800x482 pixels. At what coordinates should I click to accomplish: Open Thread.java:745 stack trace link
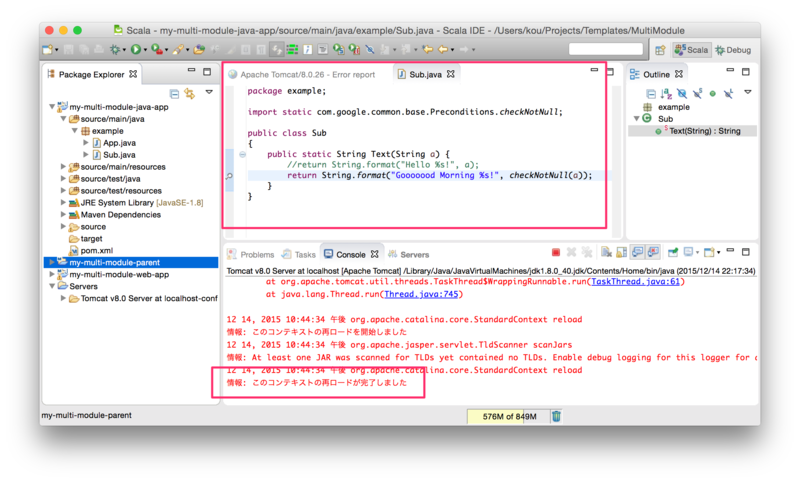[421, 294]
